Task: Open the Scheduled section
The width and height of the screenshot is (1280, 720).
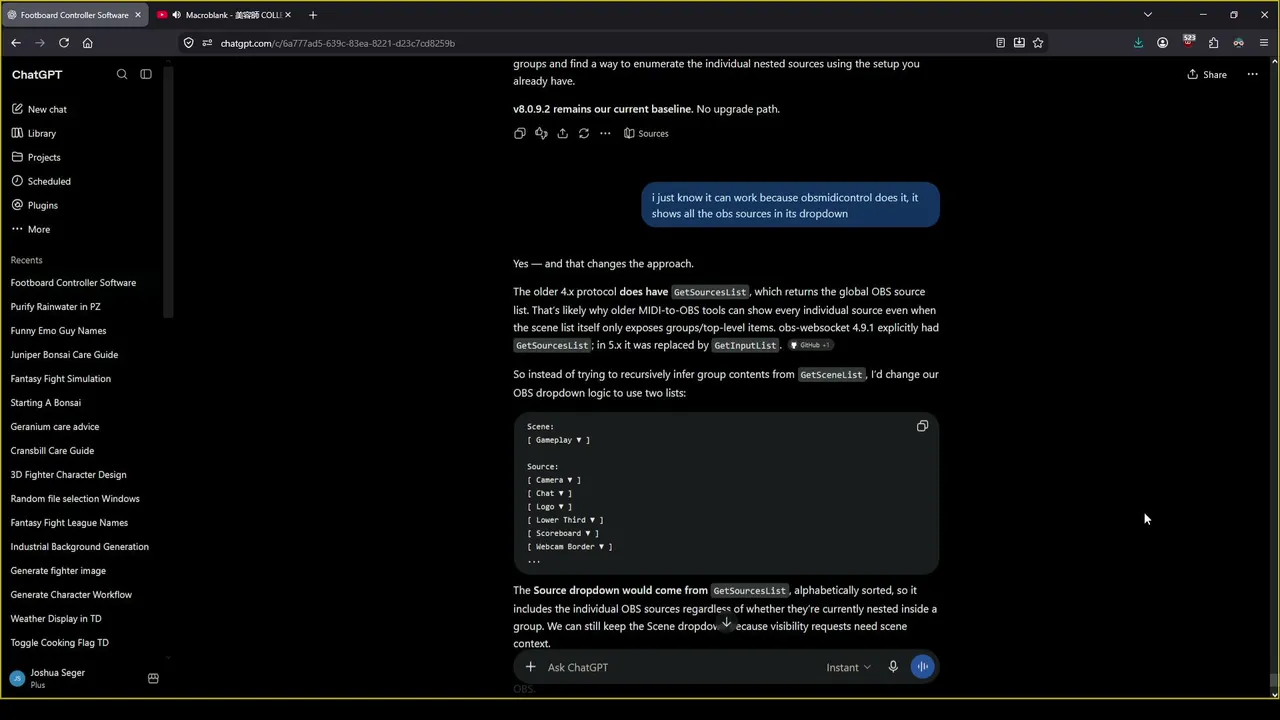Action: [x=49, y=181]
